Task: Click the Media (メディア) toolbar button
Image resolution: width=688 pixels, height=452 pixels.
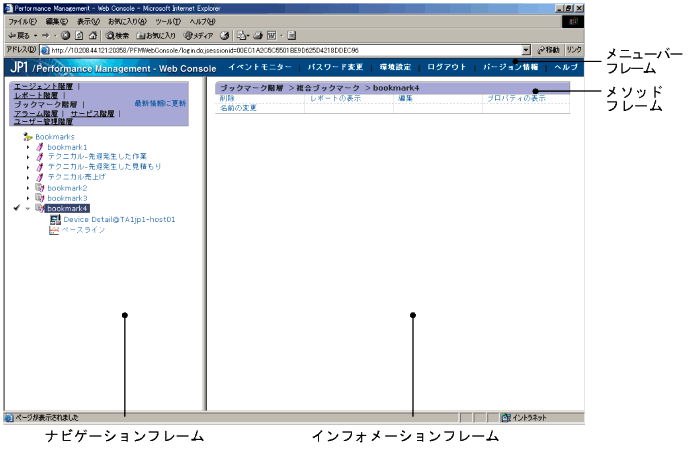Action: coord(198,36)
